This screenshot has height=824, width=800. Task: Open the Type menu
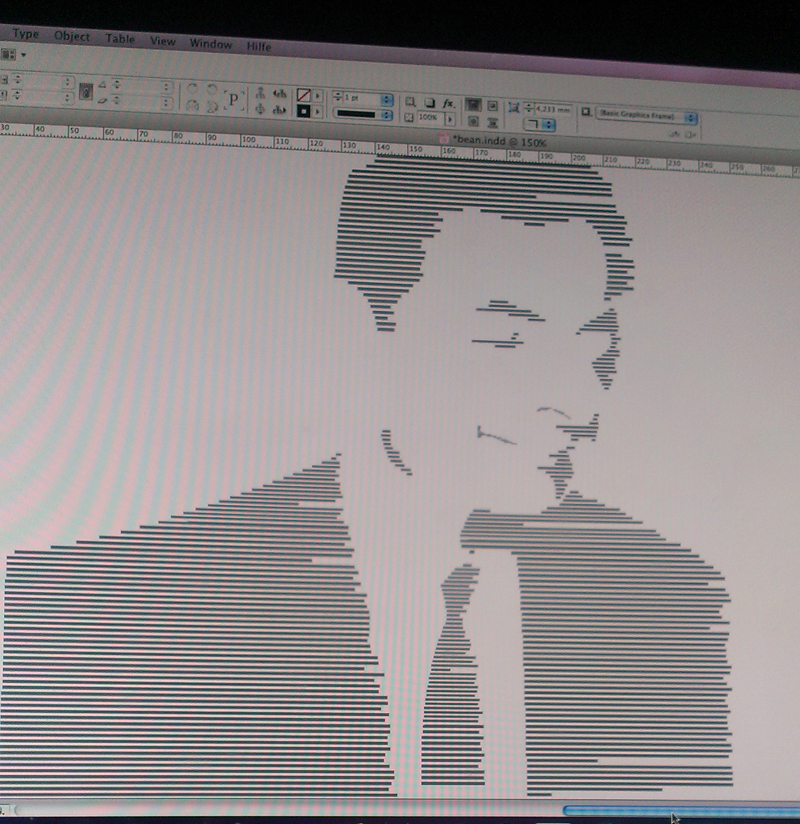(x=25, y=34)
